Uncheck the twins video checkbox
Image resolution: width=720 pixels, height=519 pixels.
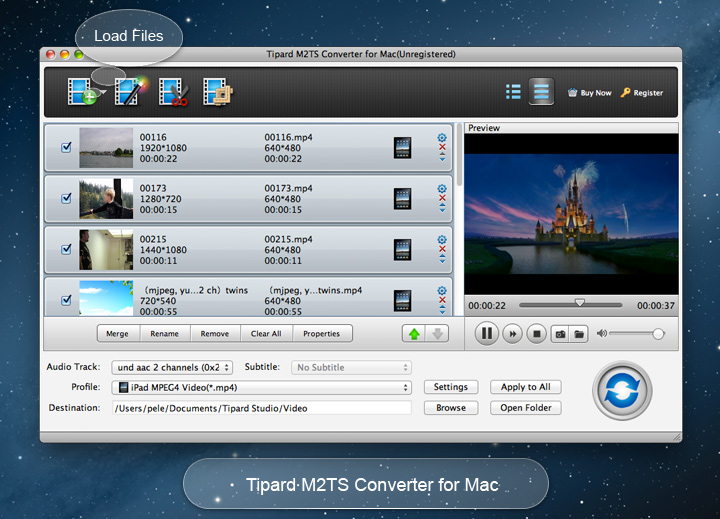[x=66, y=300]
